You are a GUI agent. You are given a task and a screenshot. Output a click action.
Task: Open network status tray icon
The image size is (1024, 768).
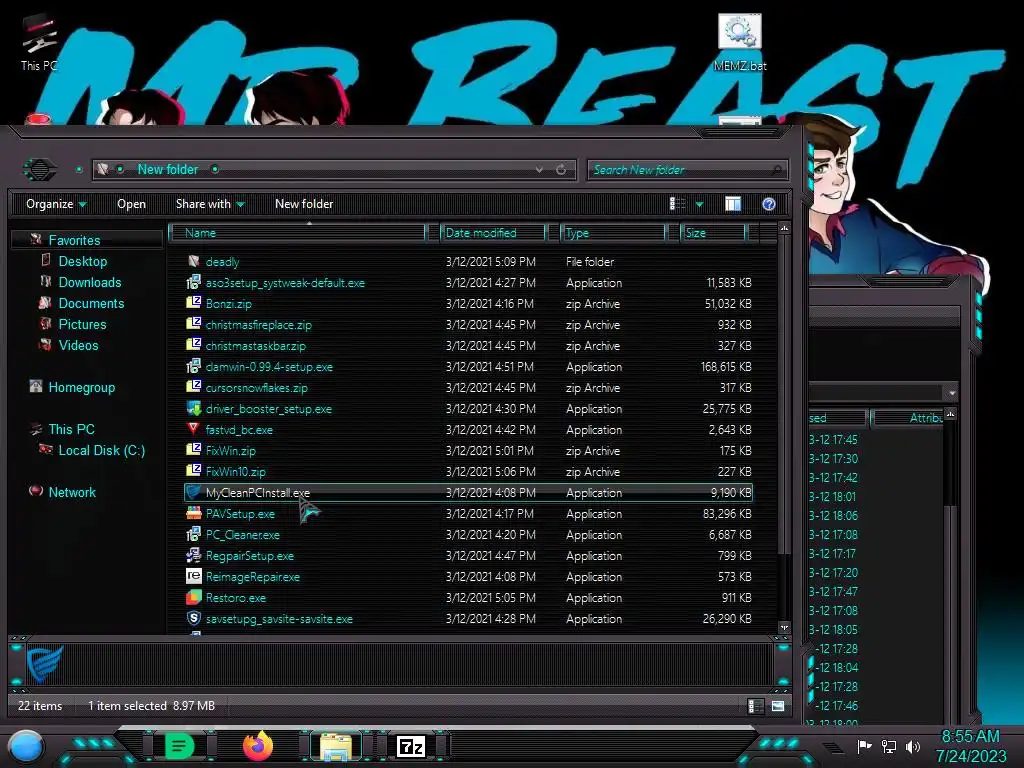[888, 746]
